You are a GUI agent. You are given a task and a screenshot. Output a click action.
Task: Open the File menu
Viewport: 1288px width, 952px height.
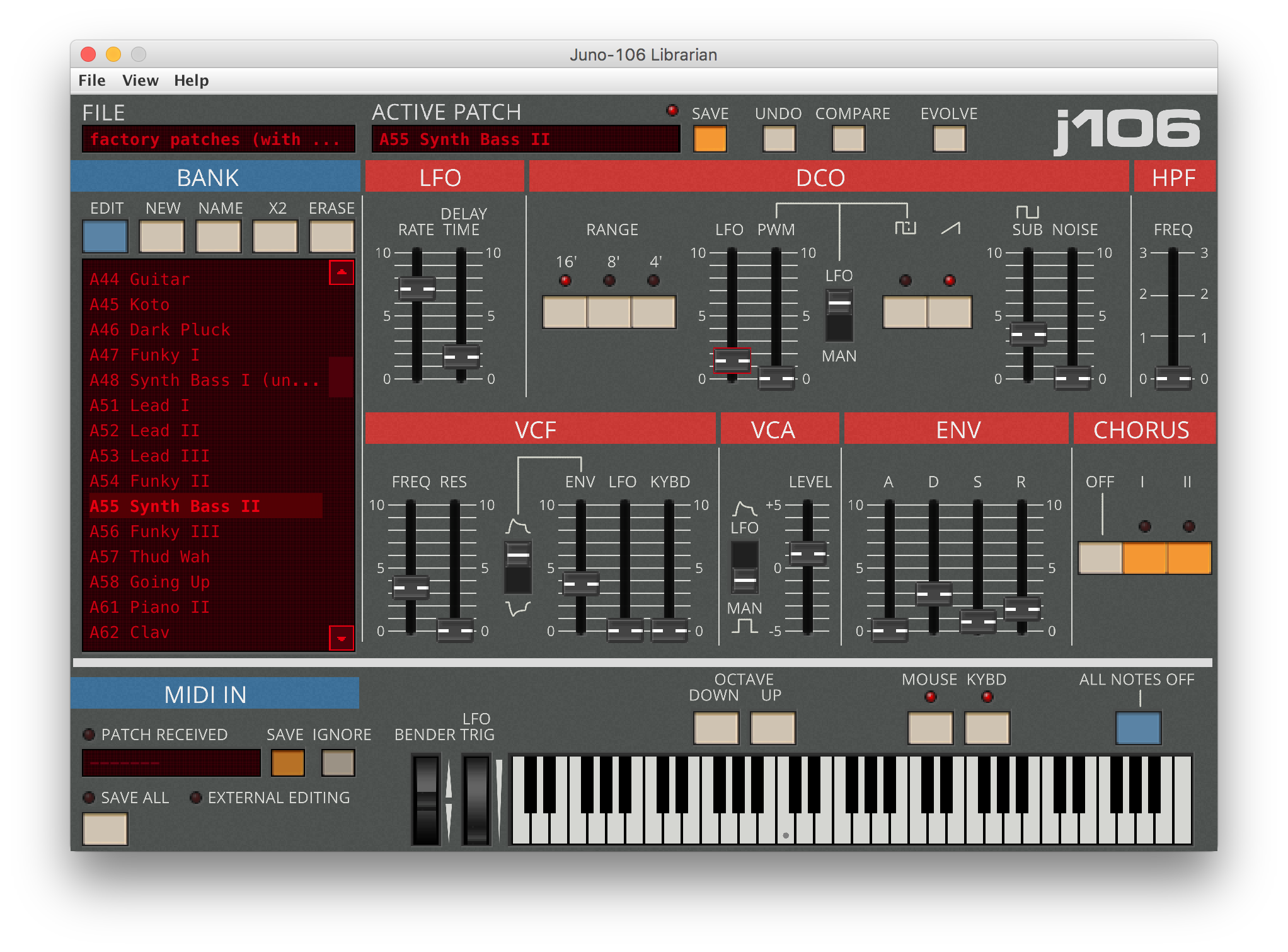92,81
